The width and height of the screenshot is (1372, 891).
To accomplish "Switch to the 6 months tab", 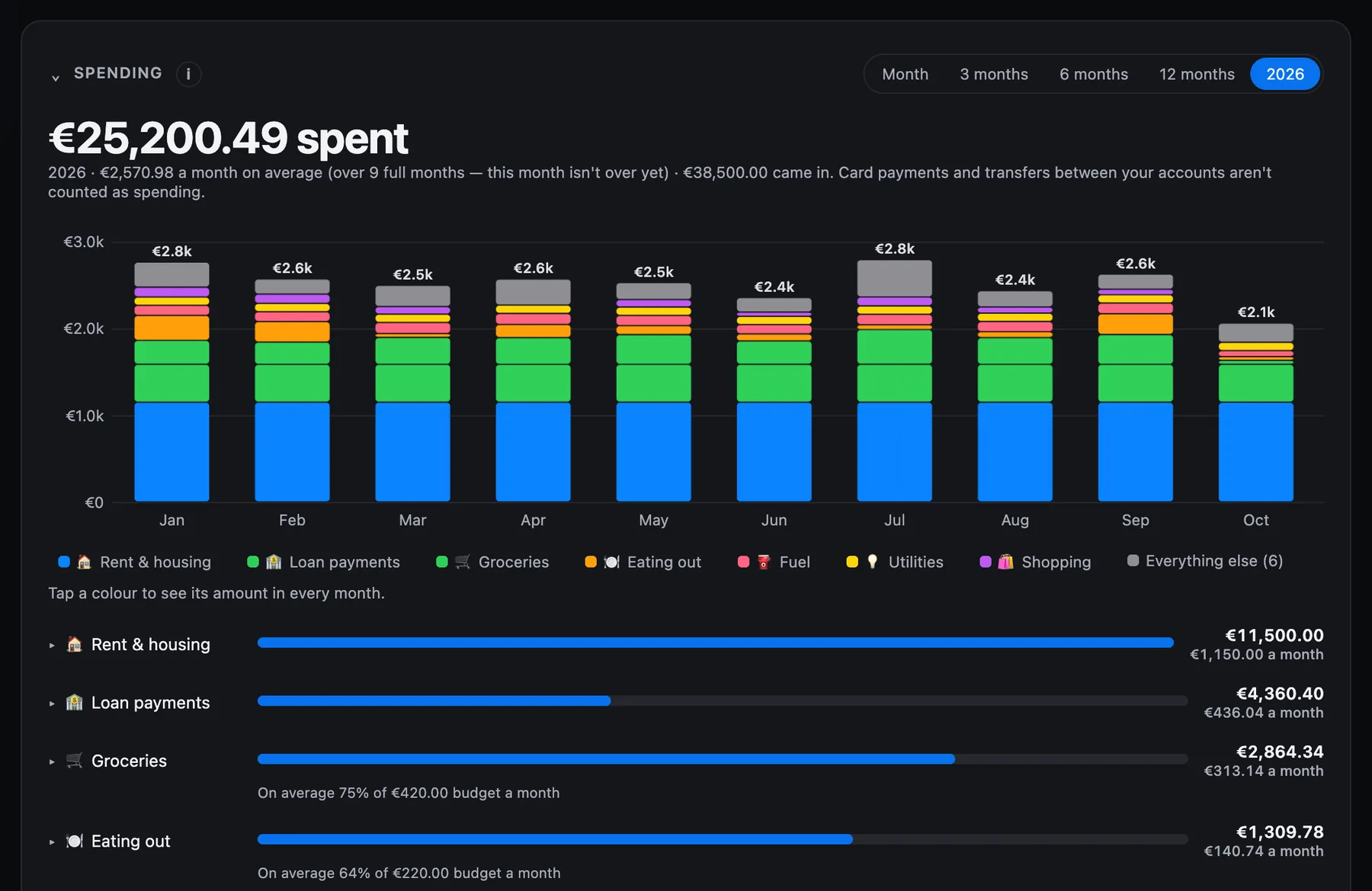I will (x=1093, y=74).
